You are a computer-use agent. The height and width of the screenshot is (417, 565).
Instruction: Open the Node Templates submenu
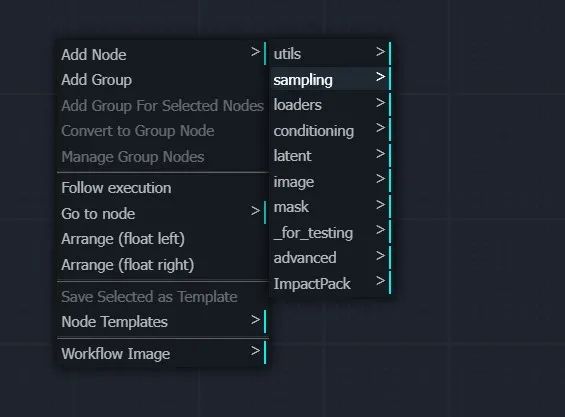coord(163,321)
